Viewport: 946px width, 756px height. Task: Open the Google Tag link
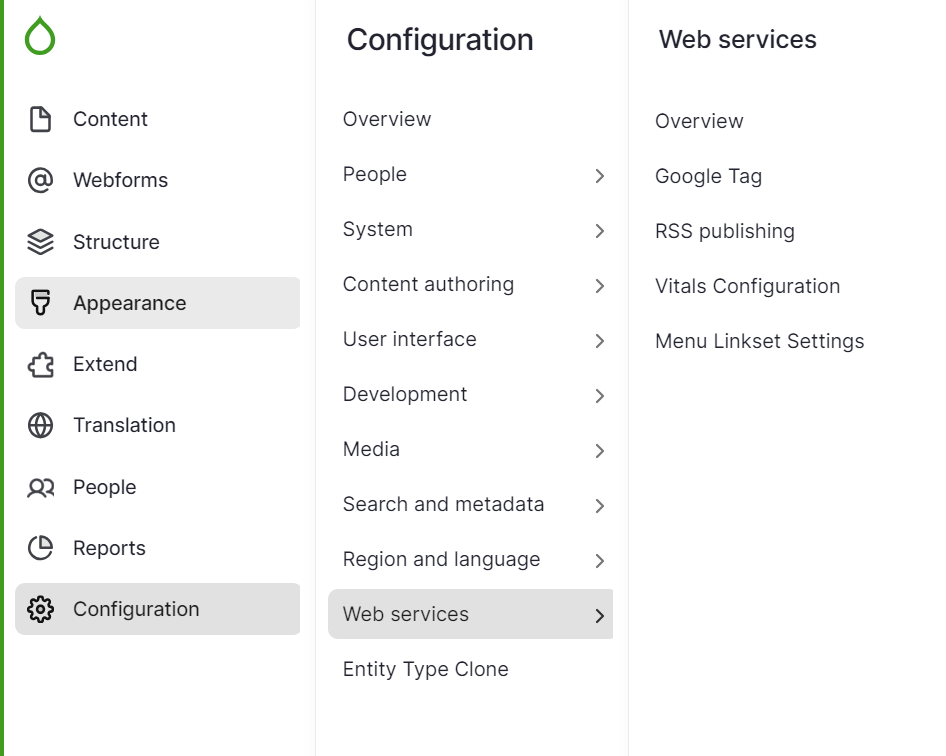pos(708,176)
